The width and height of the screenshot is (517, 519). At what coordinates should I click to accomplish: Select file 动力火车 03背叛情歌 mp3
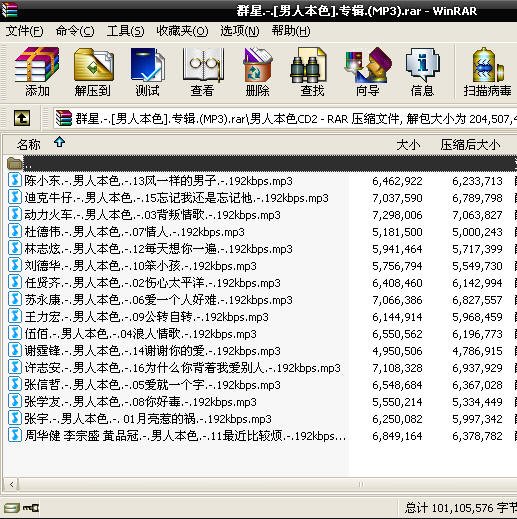[152, 215]
